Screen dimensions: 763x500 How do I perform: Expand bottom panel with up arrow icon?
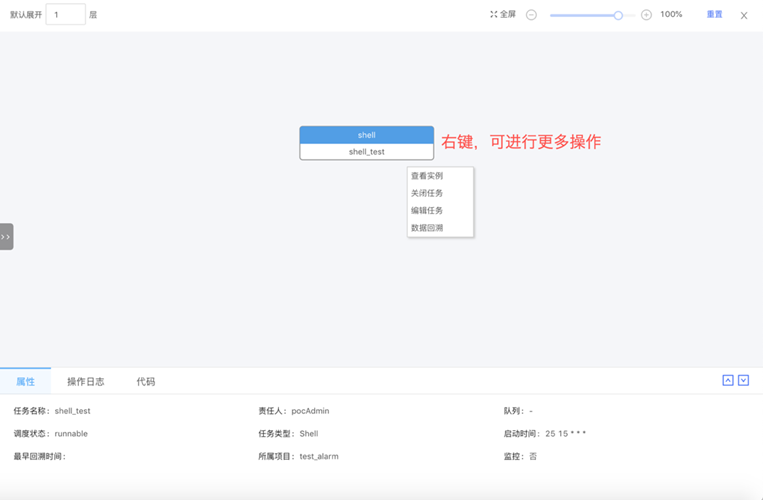pyautogui.click(x=728, y=380)
